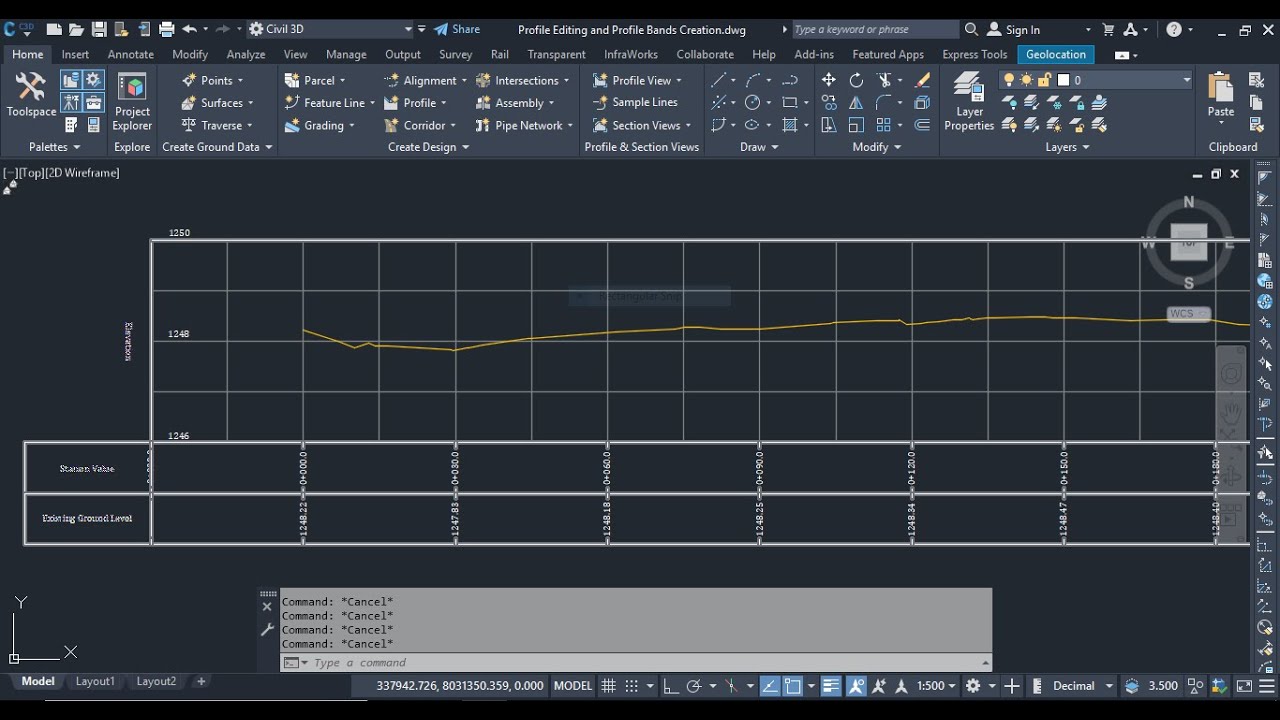
Task: Select the Rectangle draw tool
Action: (790, 102)
